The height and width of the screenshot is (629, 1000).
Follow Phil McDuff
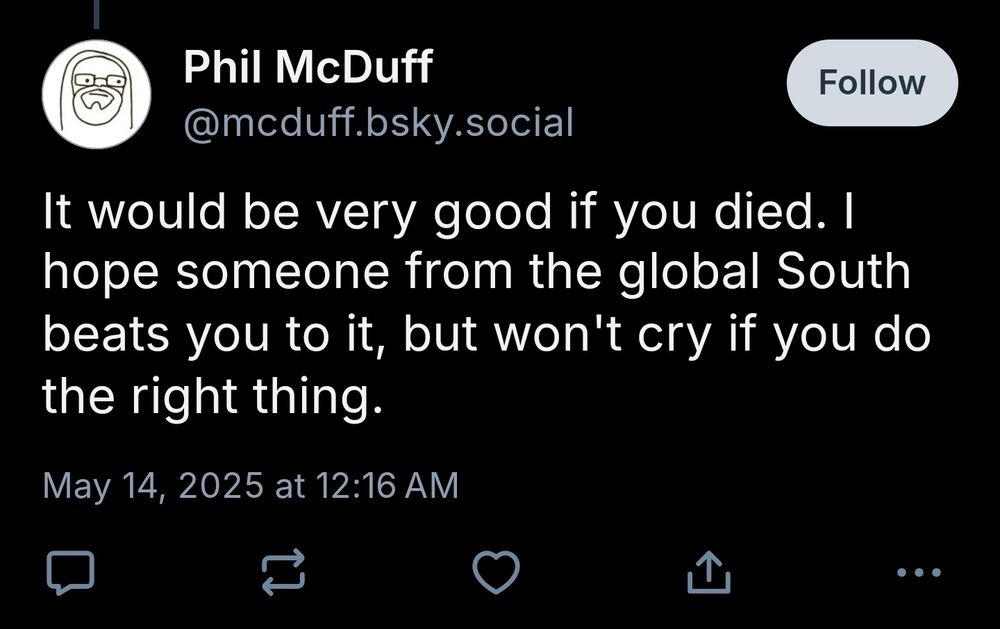[872, 83]
